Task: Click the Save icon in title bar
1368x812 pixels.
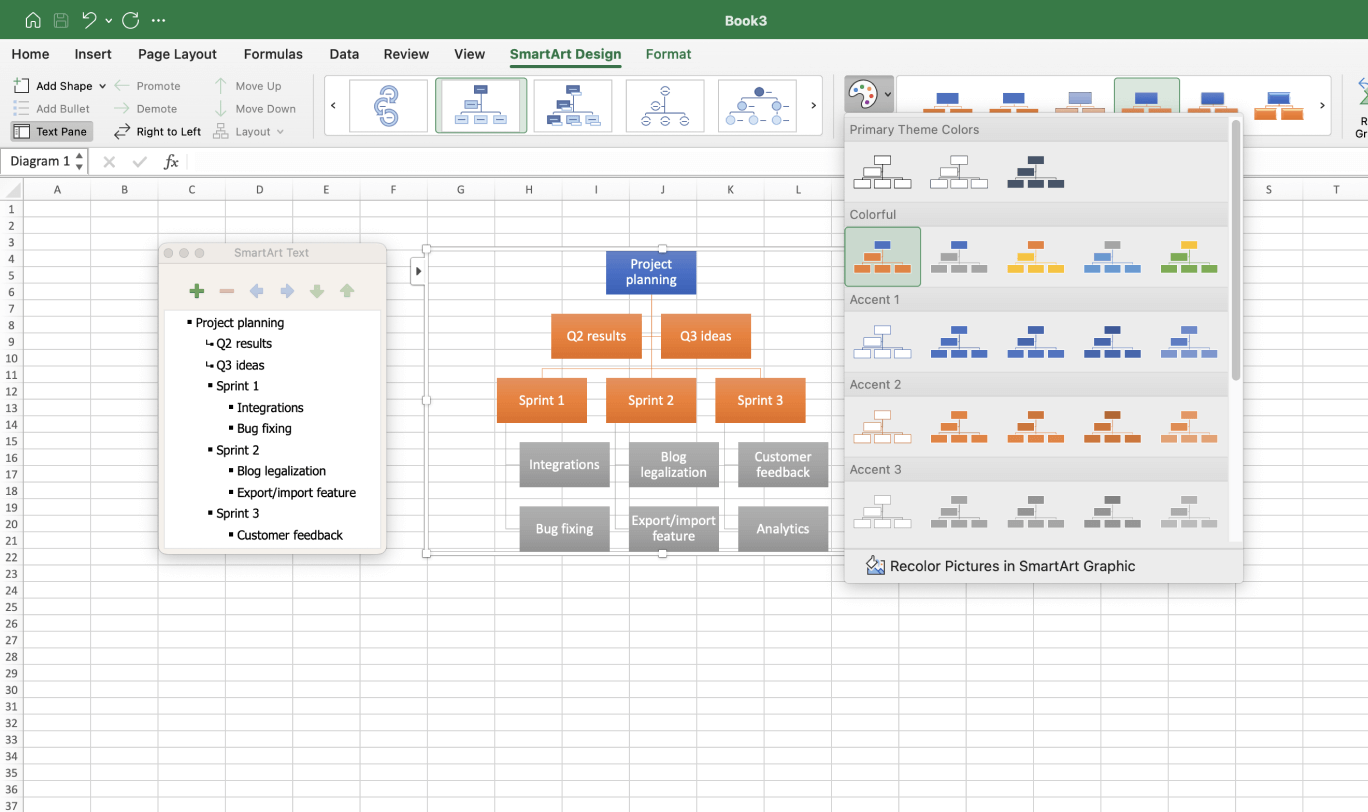Action: [61, 20]
